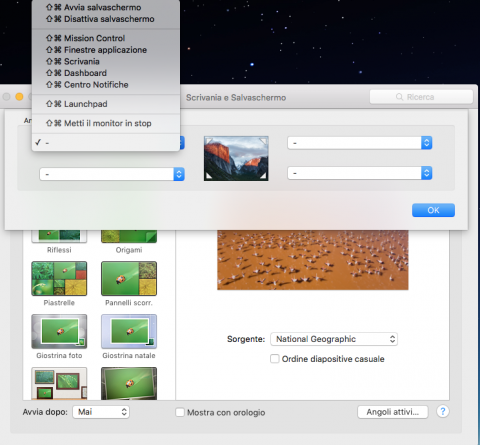This screenshot has height=445, width=480.
Task: Select Avvia salvaschermo from the menu
Action: (x=106, y=7)
